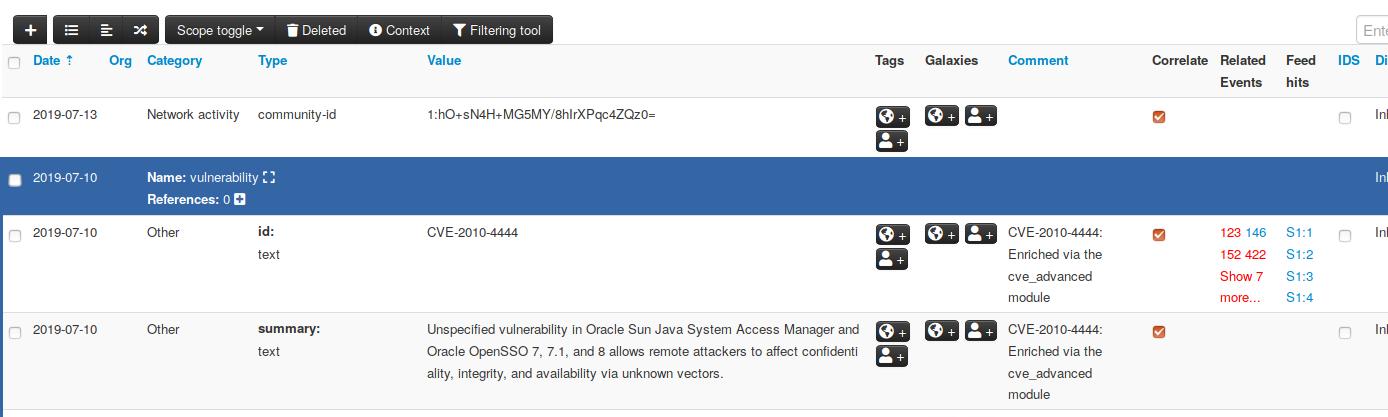Expand References with the plus icon
The height and width of the screenshot is (417, 1388).
point(239,200)
